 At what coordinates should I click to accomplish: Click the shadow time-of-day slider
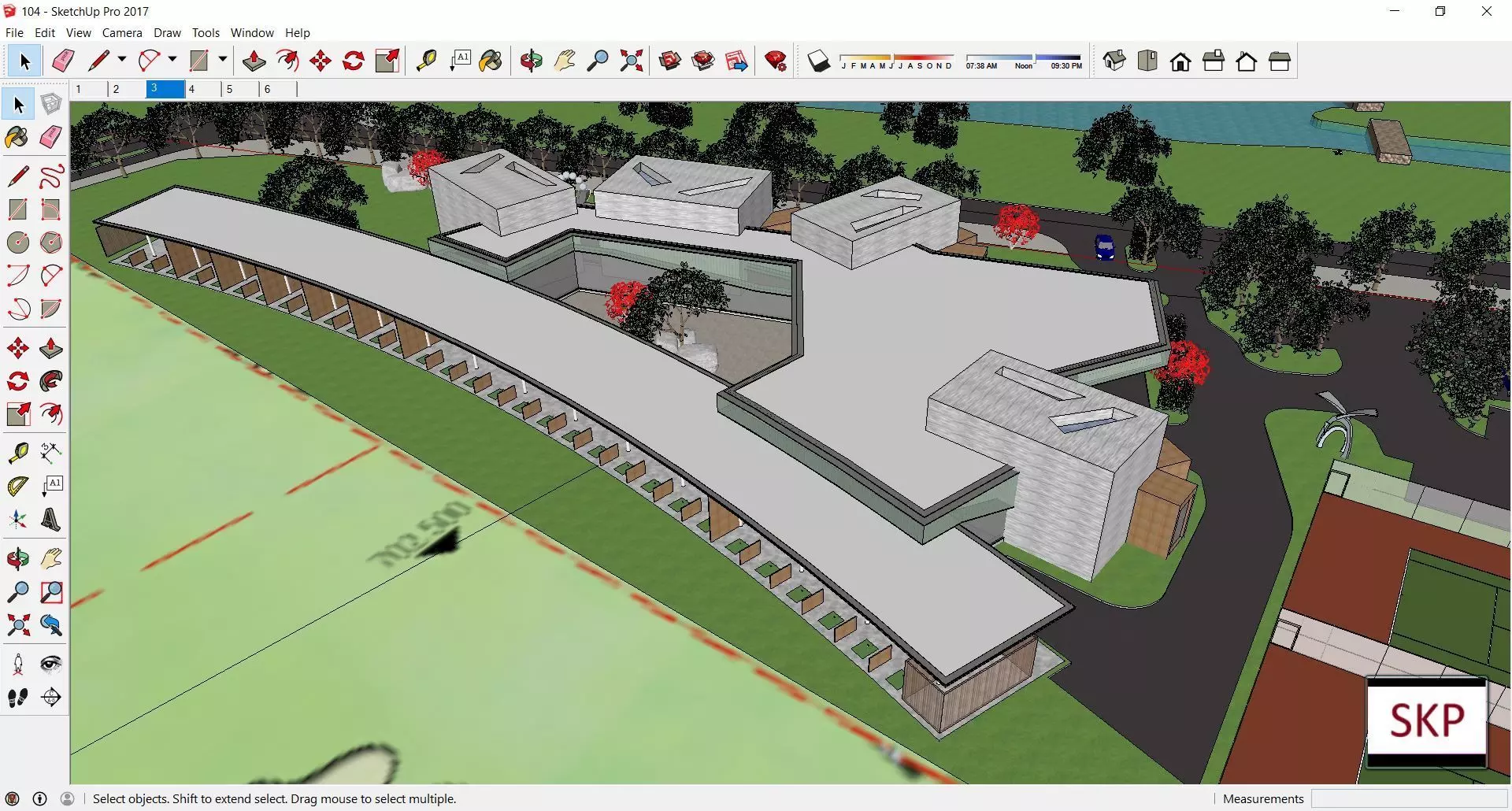point(1024,58)
